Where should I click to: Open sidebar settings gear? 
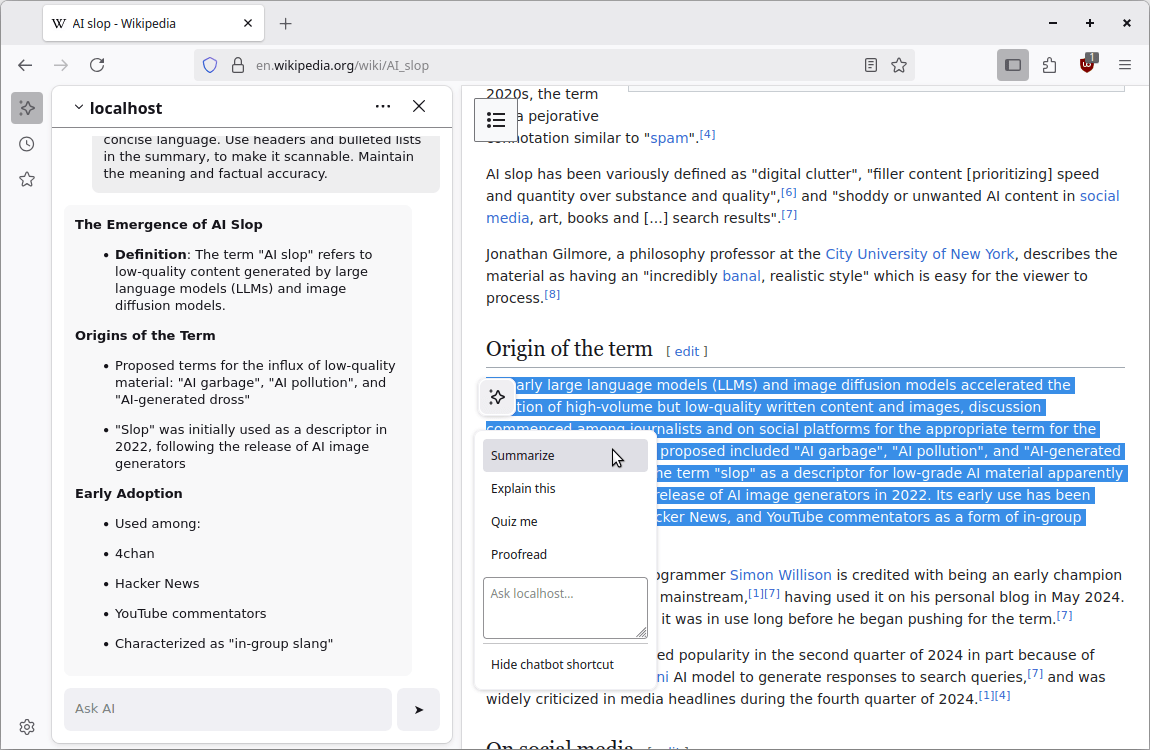[x=27, y=727]
